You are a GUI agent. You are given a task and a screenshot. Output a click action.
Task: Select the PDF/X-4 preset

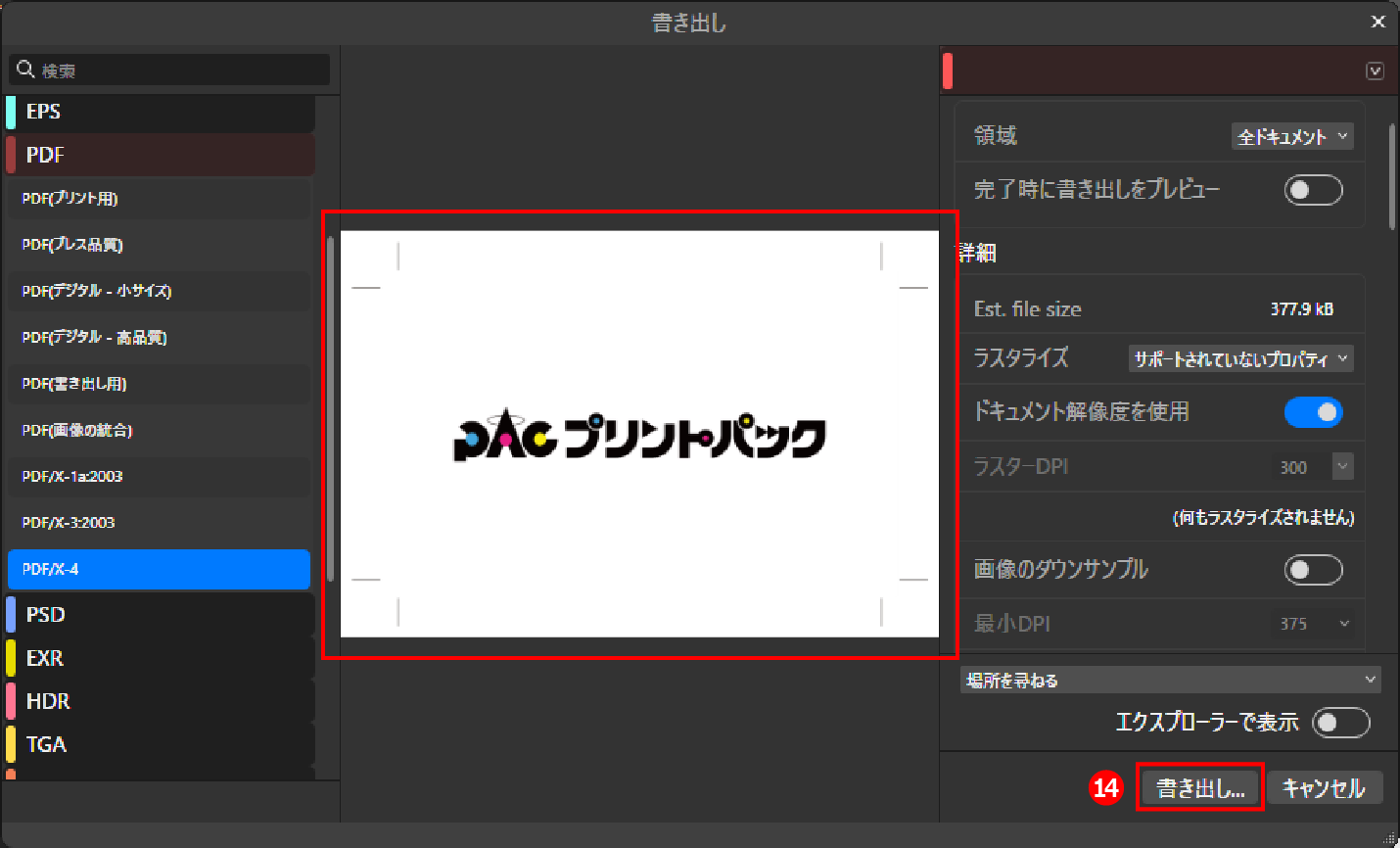(x=159, y=569)
